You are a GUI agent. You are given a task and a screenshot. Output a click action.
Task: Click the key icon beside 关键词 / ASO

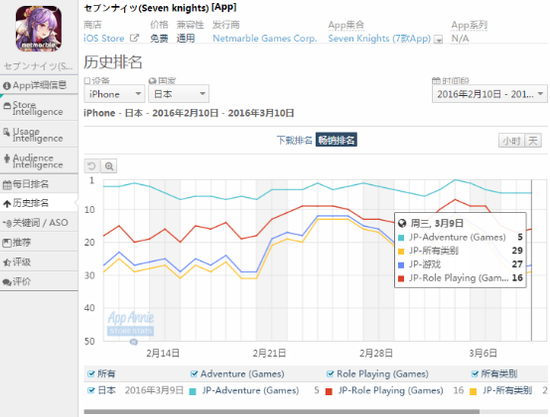tap(7, 223)
